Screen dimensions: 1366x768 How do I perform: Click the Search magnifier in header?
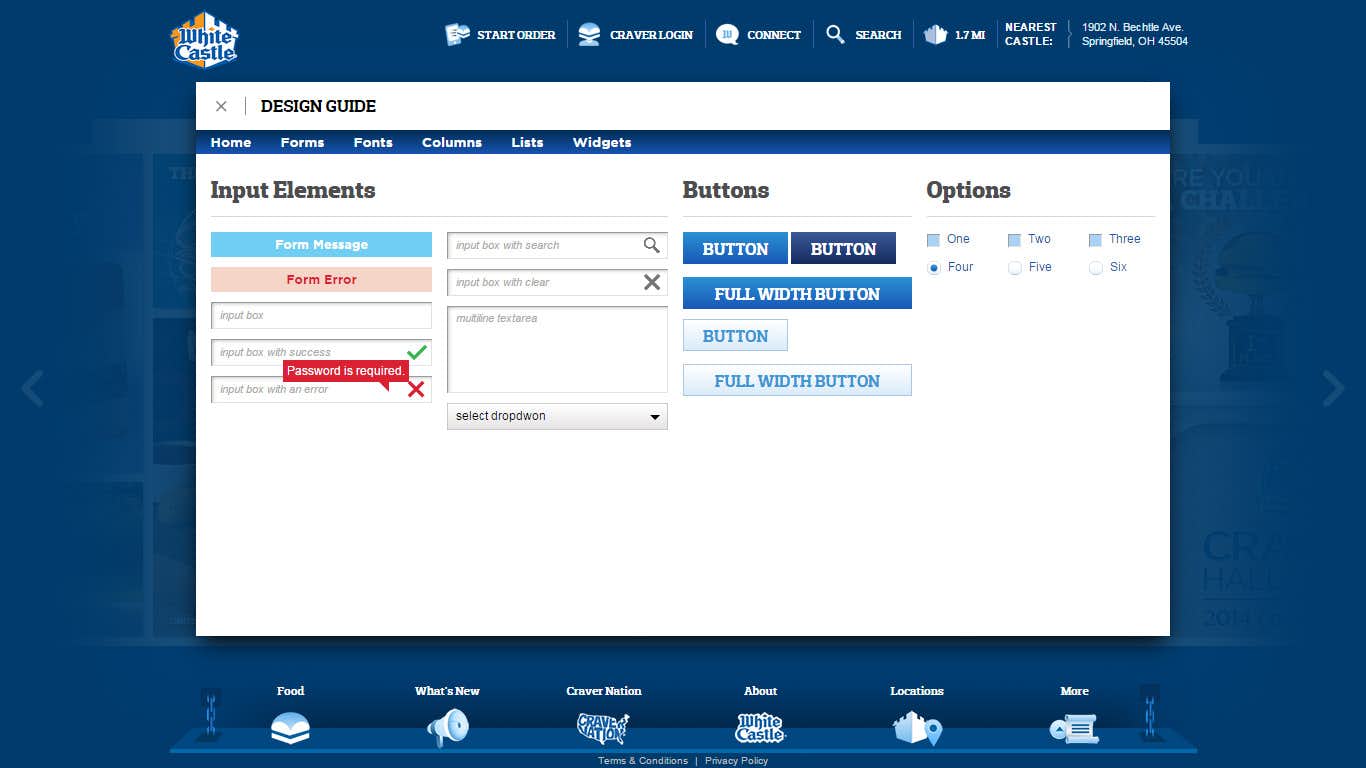[x=835, y=35]
